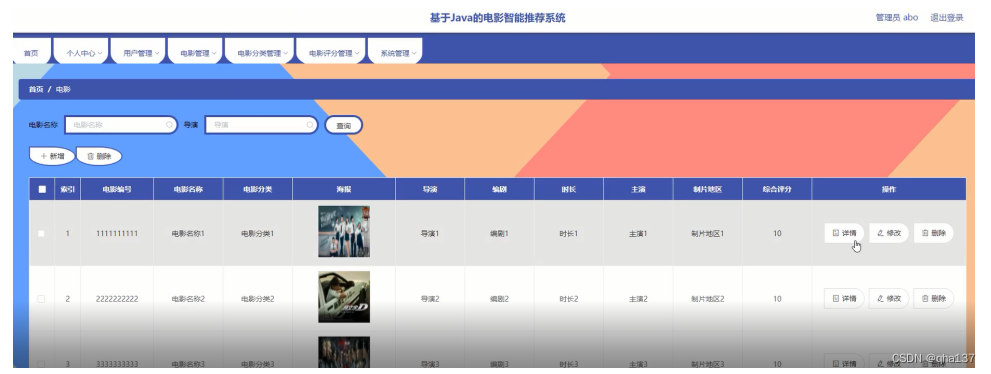The width and height of the screenshot is (991, 374).
Task: Check the box for row 1111111111
Action: click(x=42, y=234)
